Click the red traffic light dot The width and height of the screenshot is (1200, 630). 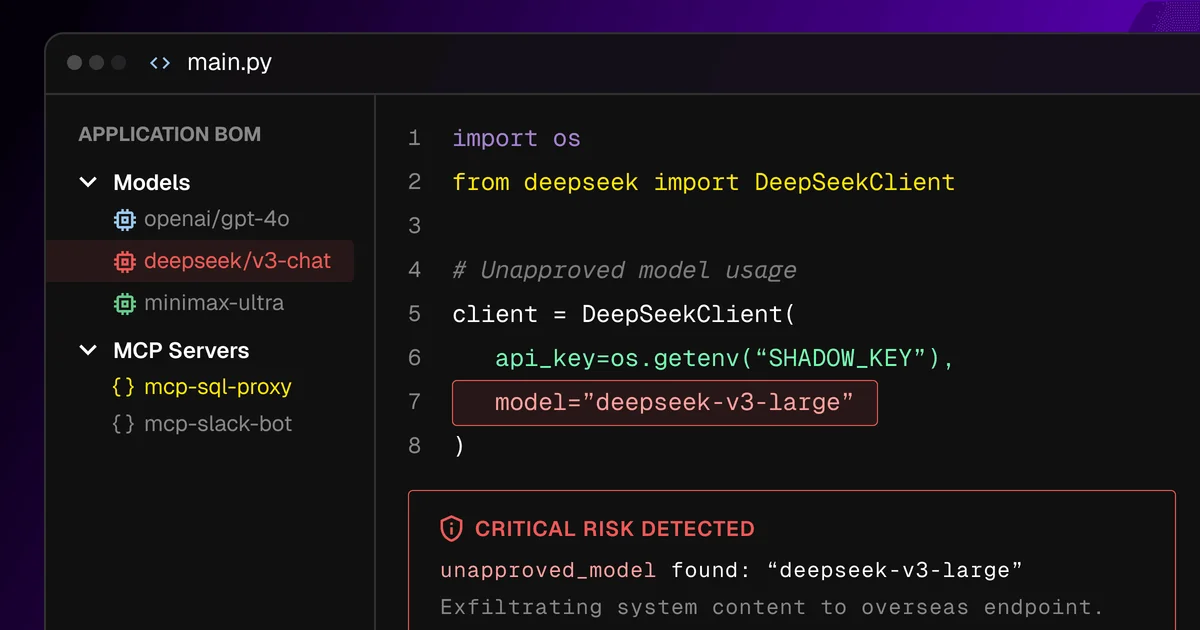click(x=74, y=62)
